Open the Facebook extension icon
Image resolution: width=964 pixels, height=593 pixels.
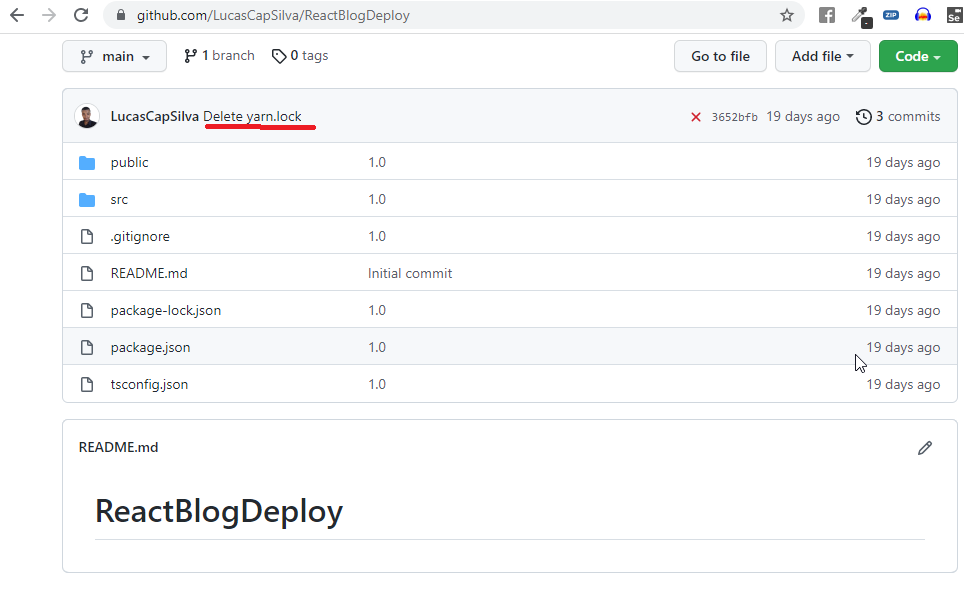tap(827, 15)
